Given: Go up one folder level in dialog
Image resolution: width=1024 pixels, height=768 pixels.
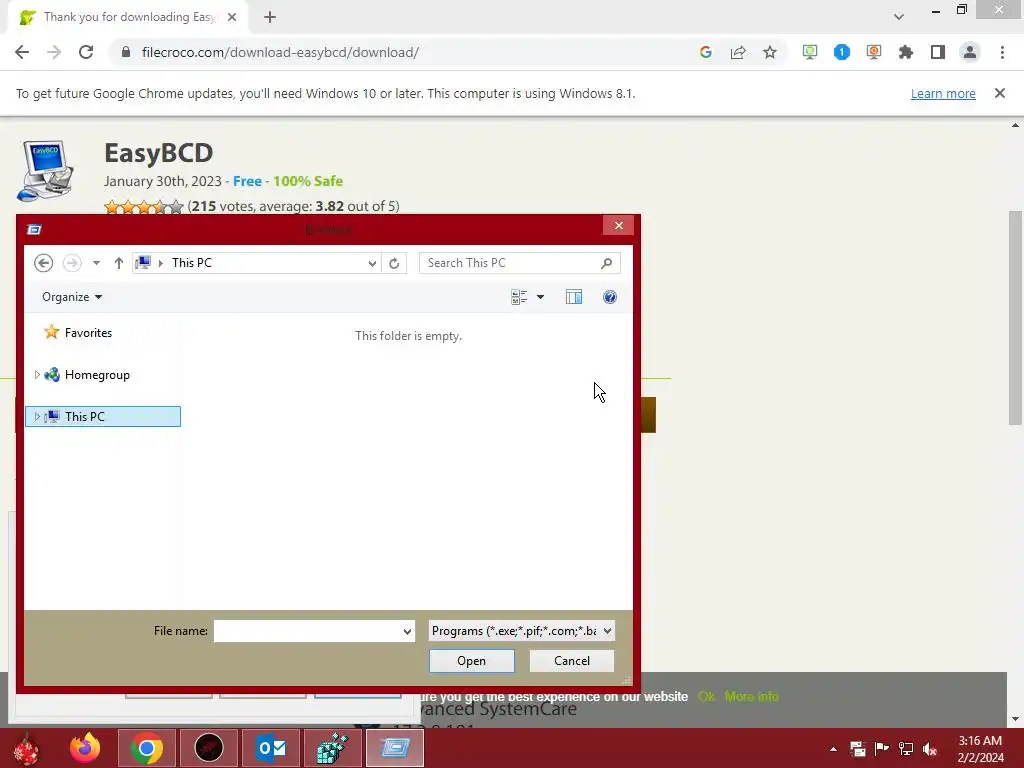Looking at the screenshot, I should (x=118, y=263).
